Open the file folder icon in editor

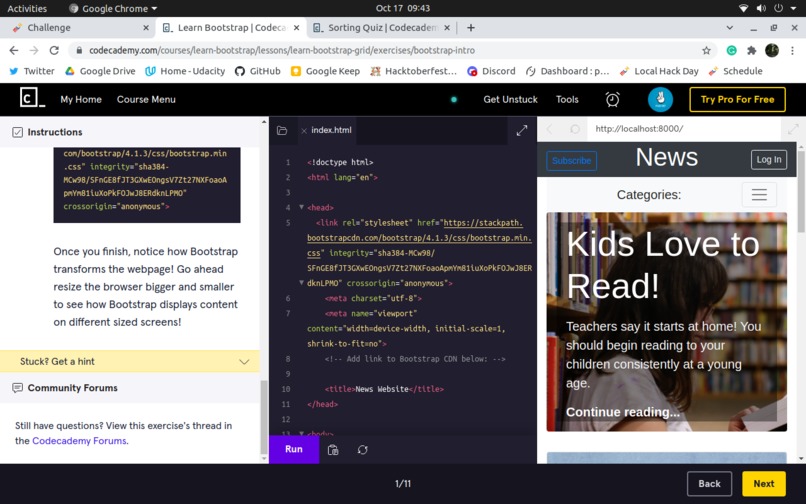coord(282,131)
